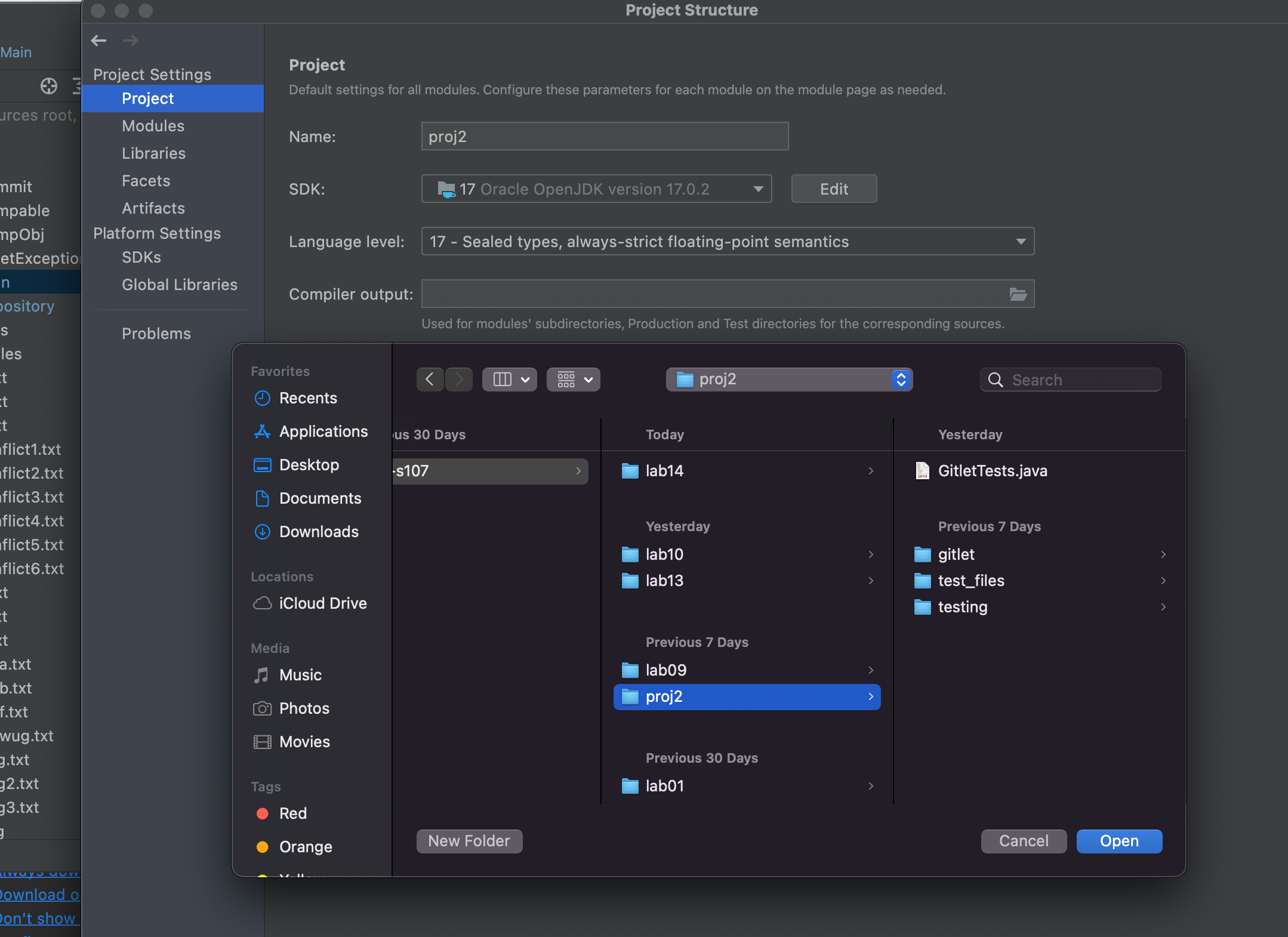The image size is (1288, 937).
Task: Click the crosshair locate icon in left panel
Action: pos(49,86)
